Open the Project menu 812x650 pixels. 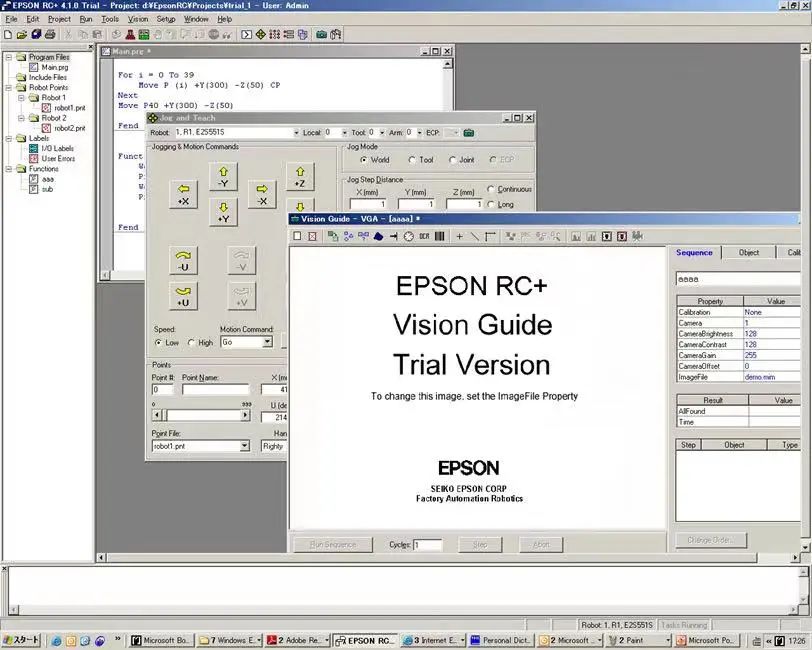pyautogui.click(x=59, y=19)
